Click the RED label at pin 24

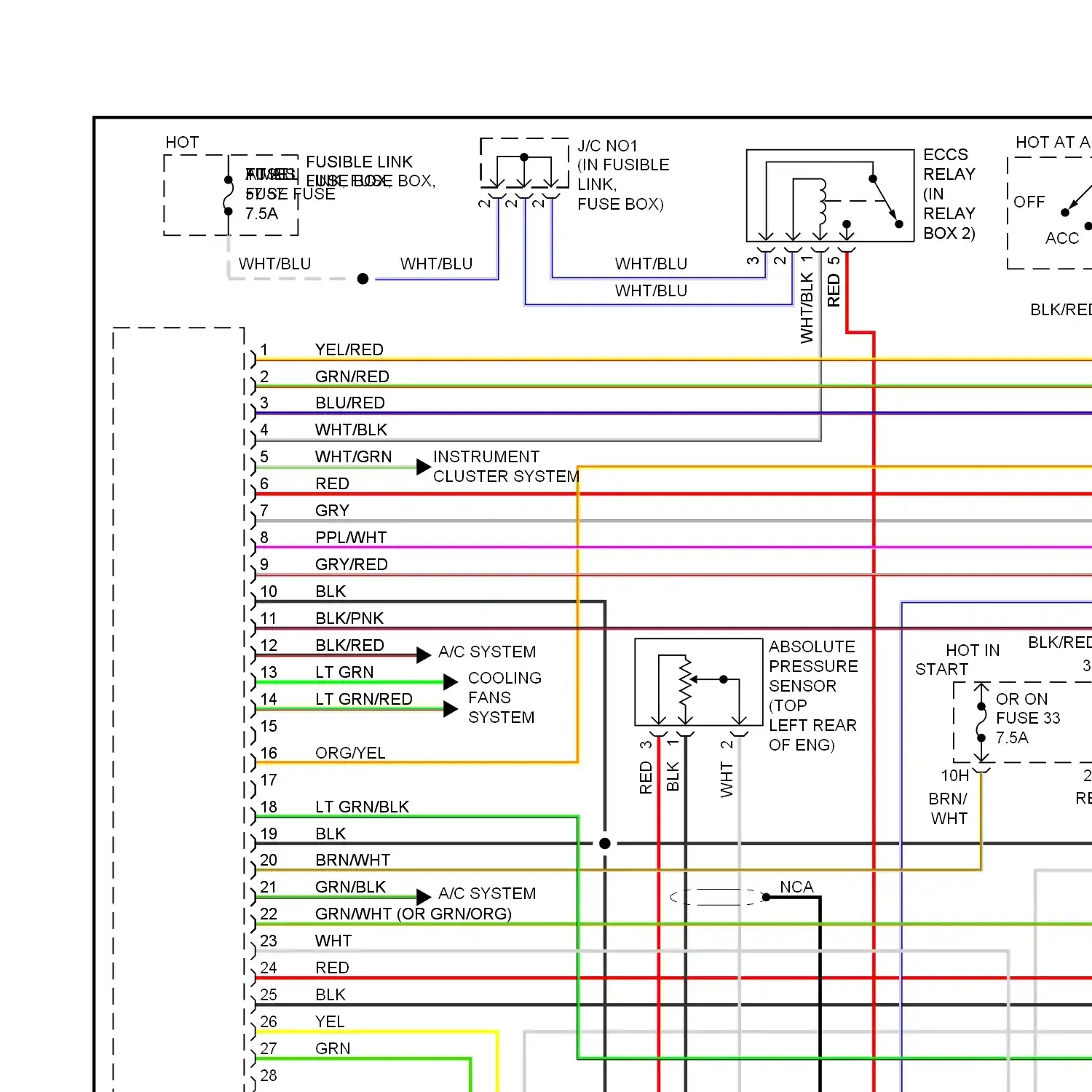[x=332, y=968]
